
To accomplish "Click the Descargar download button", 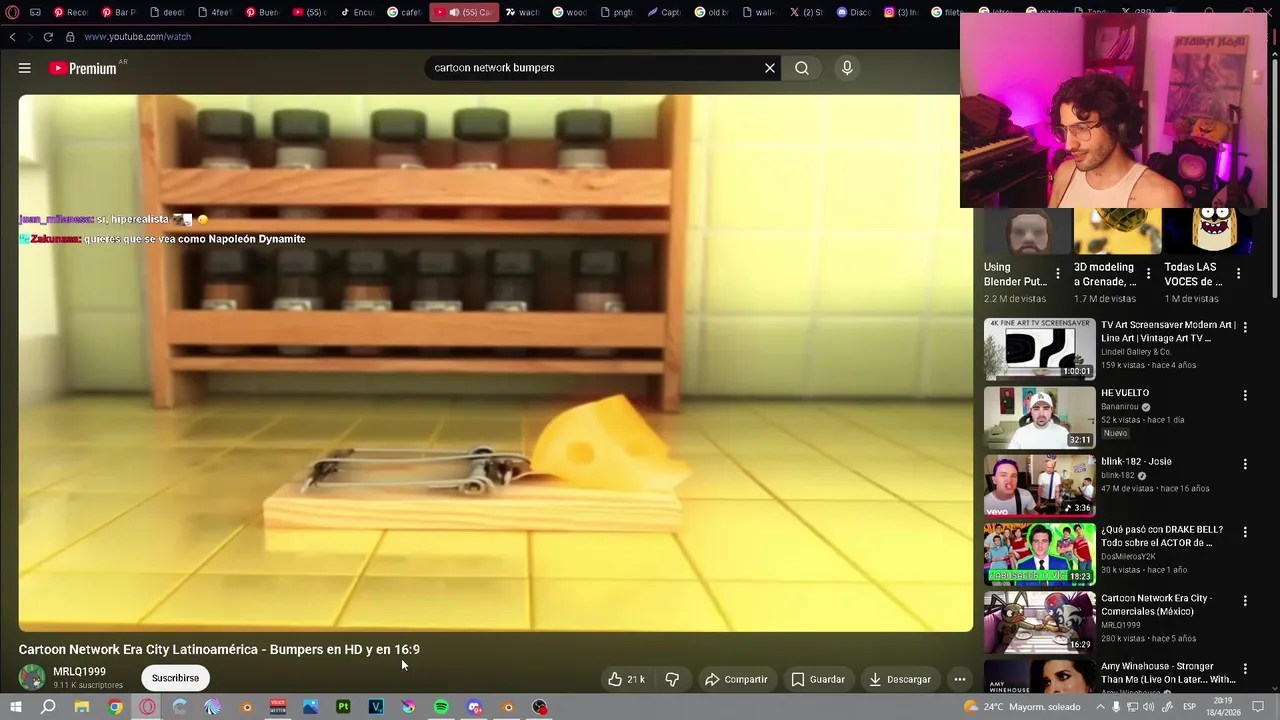I will coord(900,679).
